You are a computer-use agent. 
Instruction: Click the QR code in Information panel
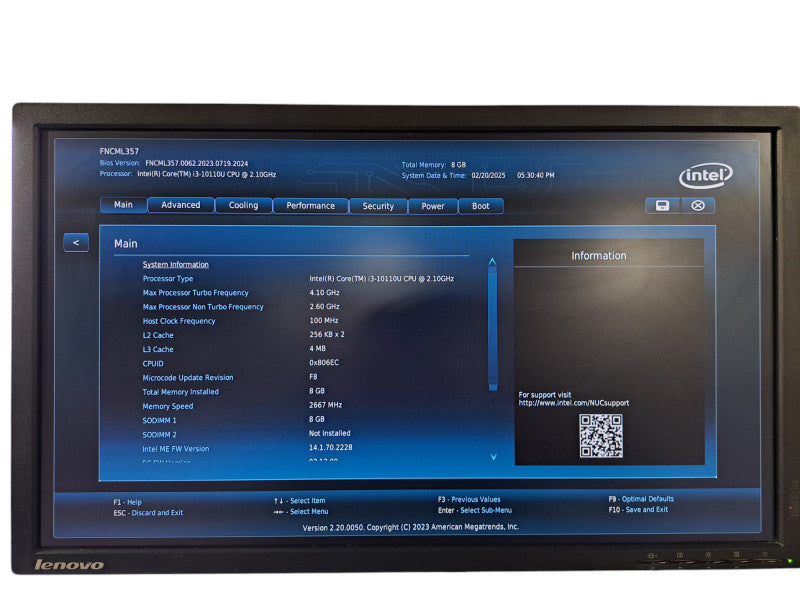[x=601, y=435]
